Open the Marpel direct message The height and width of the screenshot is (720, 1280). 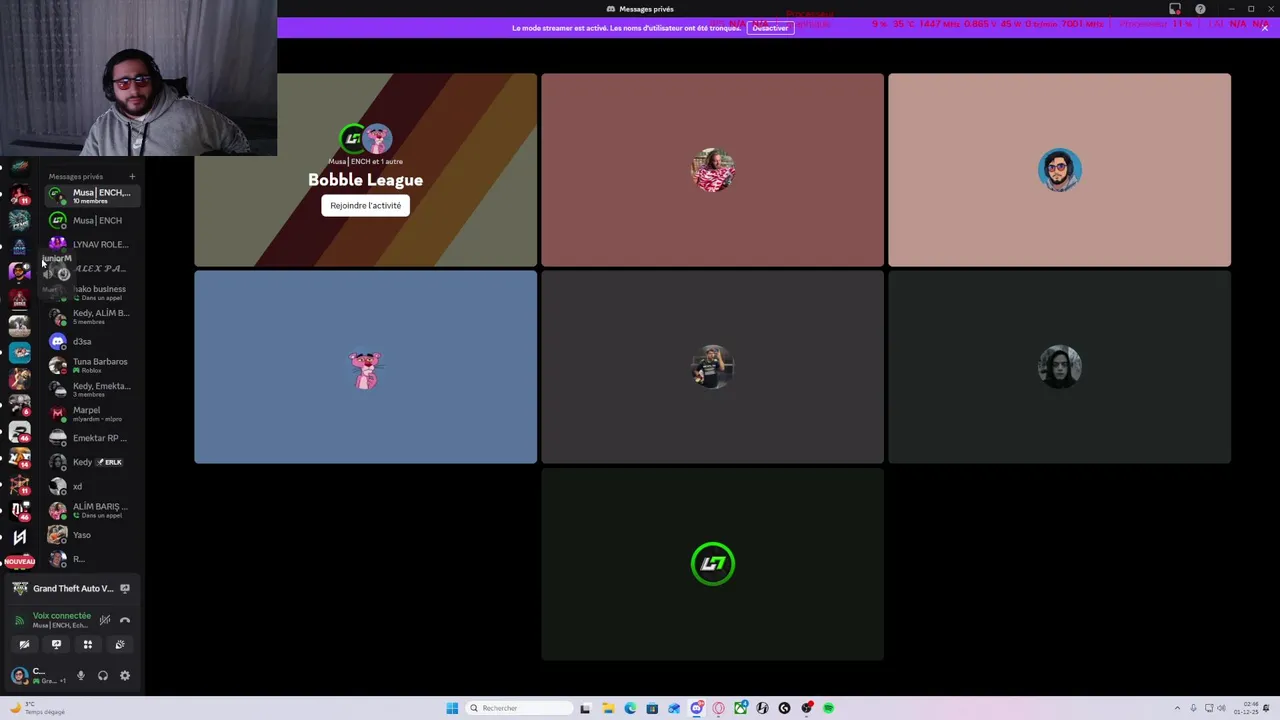[x=93, y=414]
